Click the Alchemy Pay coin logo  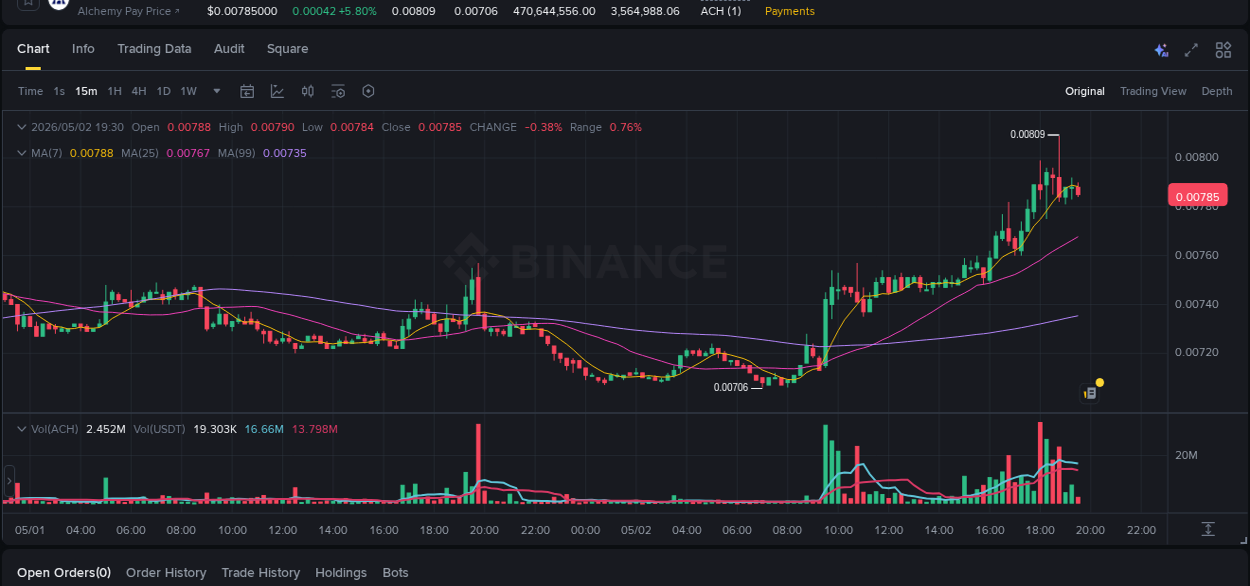59,4
